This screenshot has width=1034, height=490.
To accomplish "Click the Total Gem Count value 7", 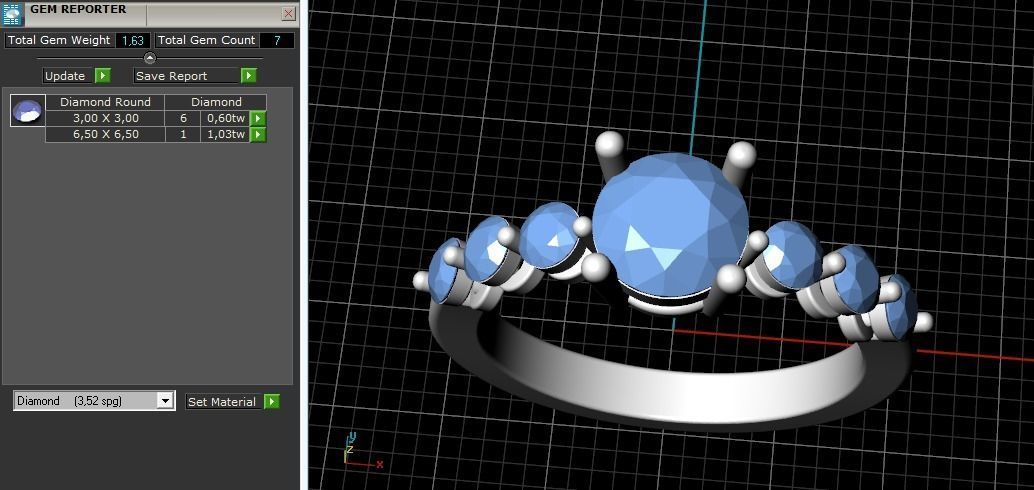I will click(277, 40).
